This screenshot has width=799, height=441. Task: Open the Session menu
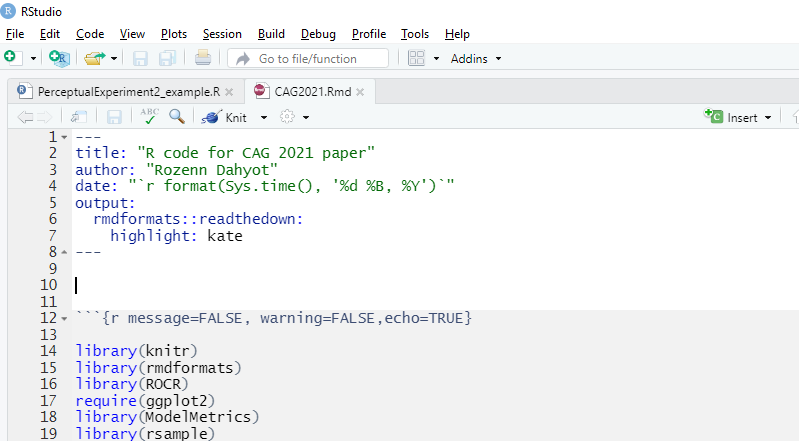point(222,34)
